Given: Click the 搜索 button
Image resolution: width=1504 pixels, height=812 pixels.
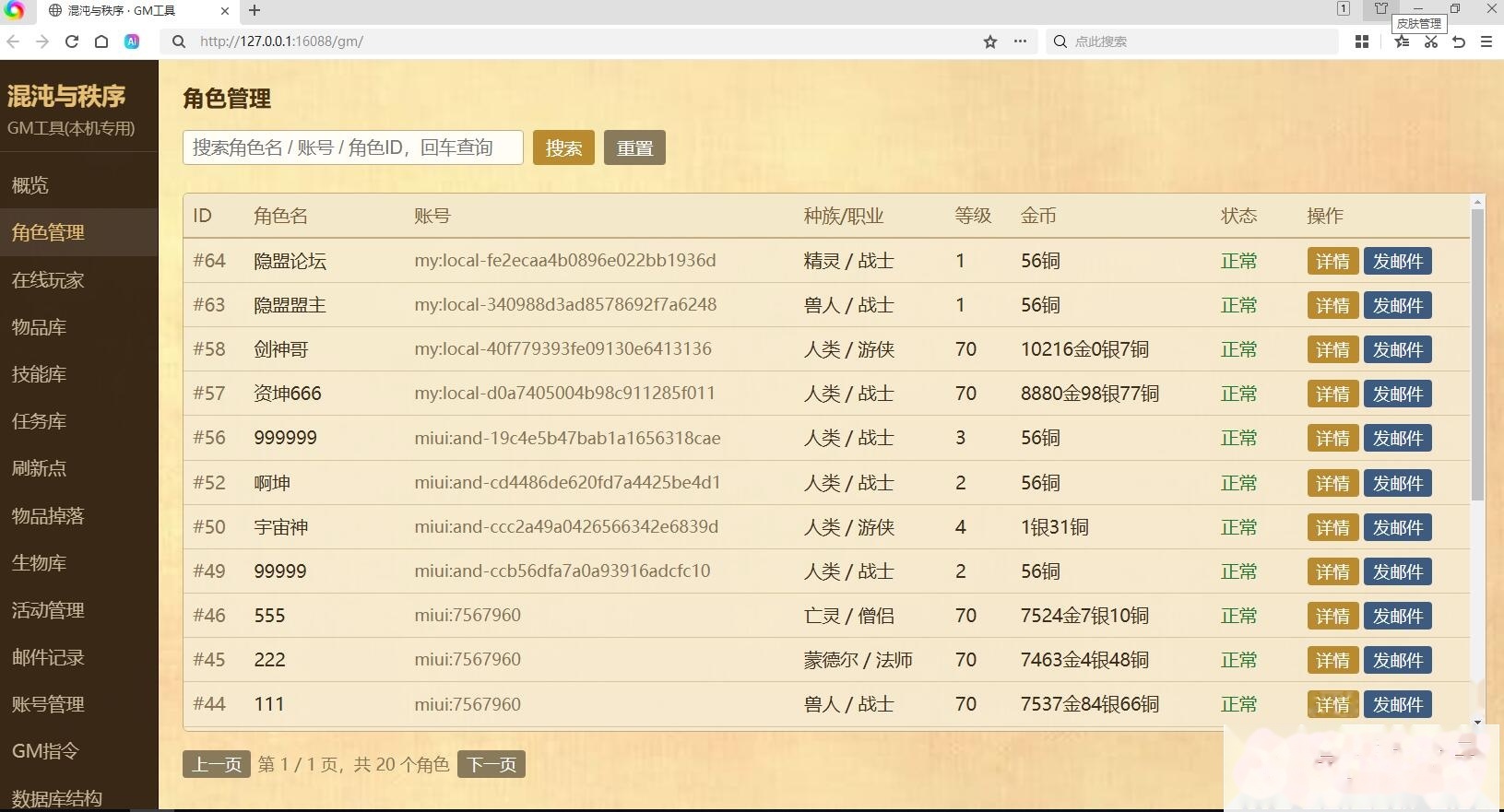Looking at the screenshot, I should [x=563, y=147].
